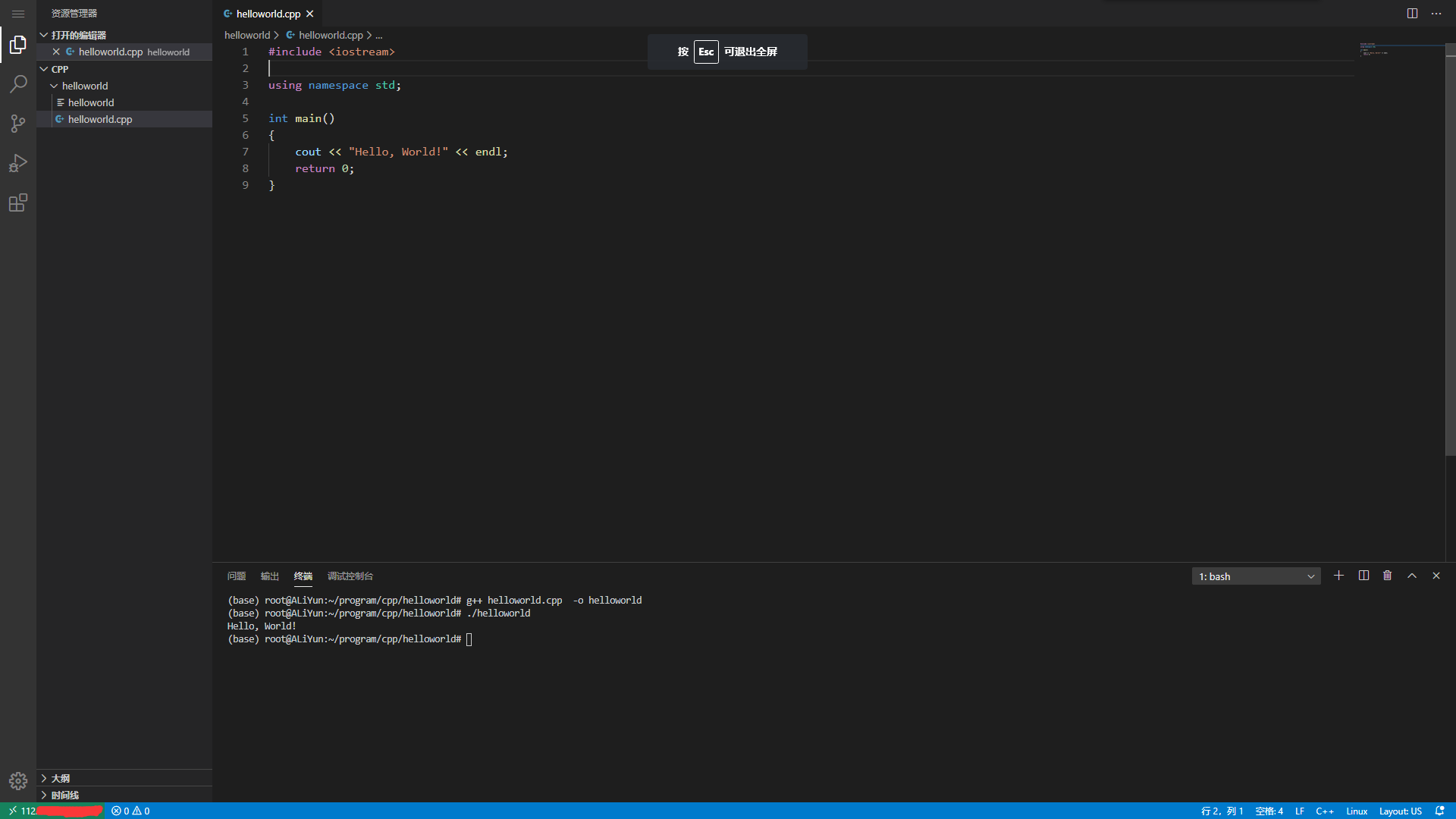Open the Source Control view
Viewport: 1456px width, 819px height.
(x=18, y=124)
